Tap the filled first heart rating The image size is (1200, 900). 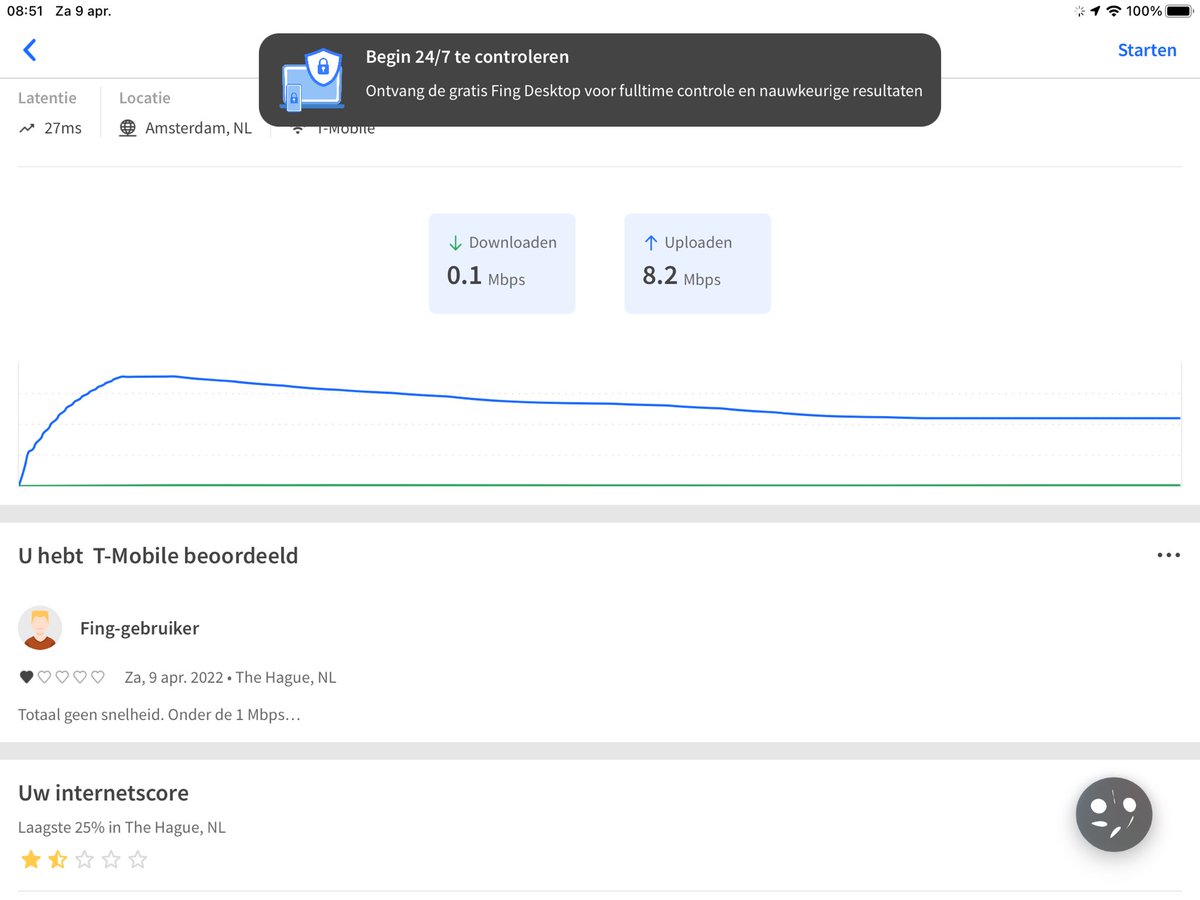[26, 677]
